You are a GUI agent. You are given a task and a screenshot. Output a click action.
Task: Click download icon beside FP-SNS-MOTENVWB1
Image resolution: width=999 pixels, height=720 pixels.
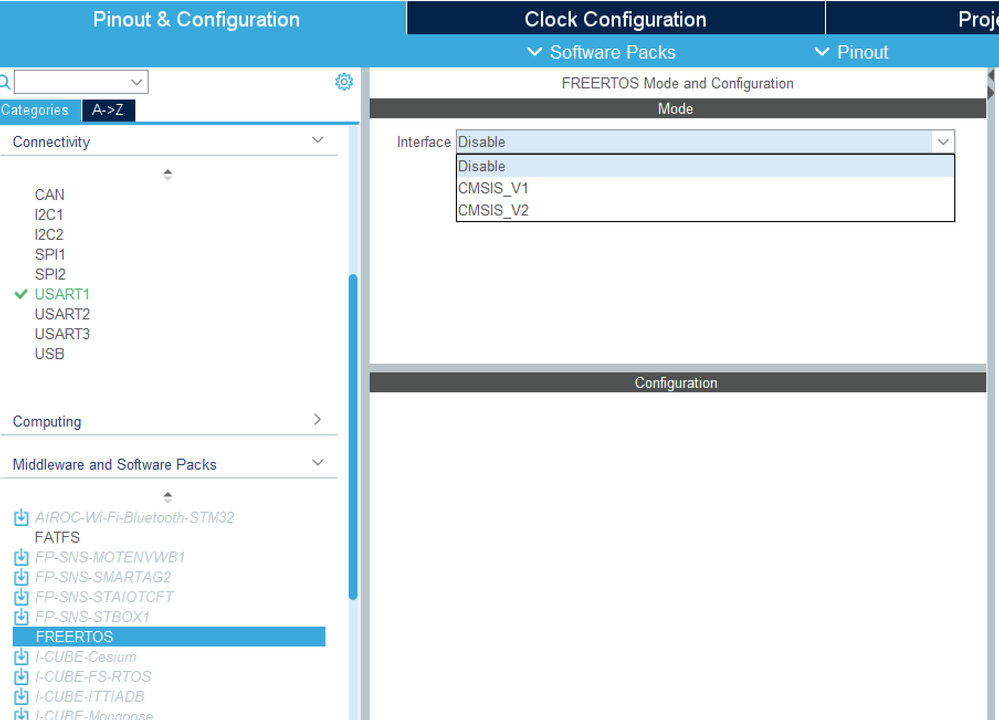point(21,557)
